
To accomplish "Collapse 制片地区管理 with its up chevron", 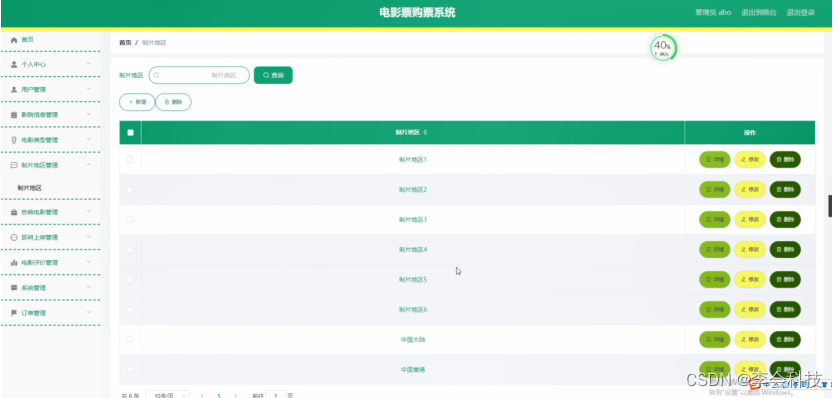I will (89, 165).
